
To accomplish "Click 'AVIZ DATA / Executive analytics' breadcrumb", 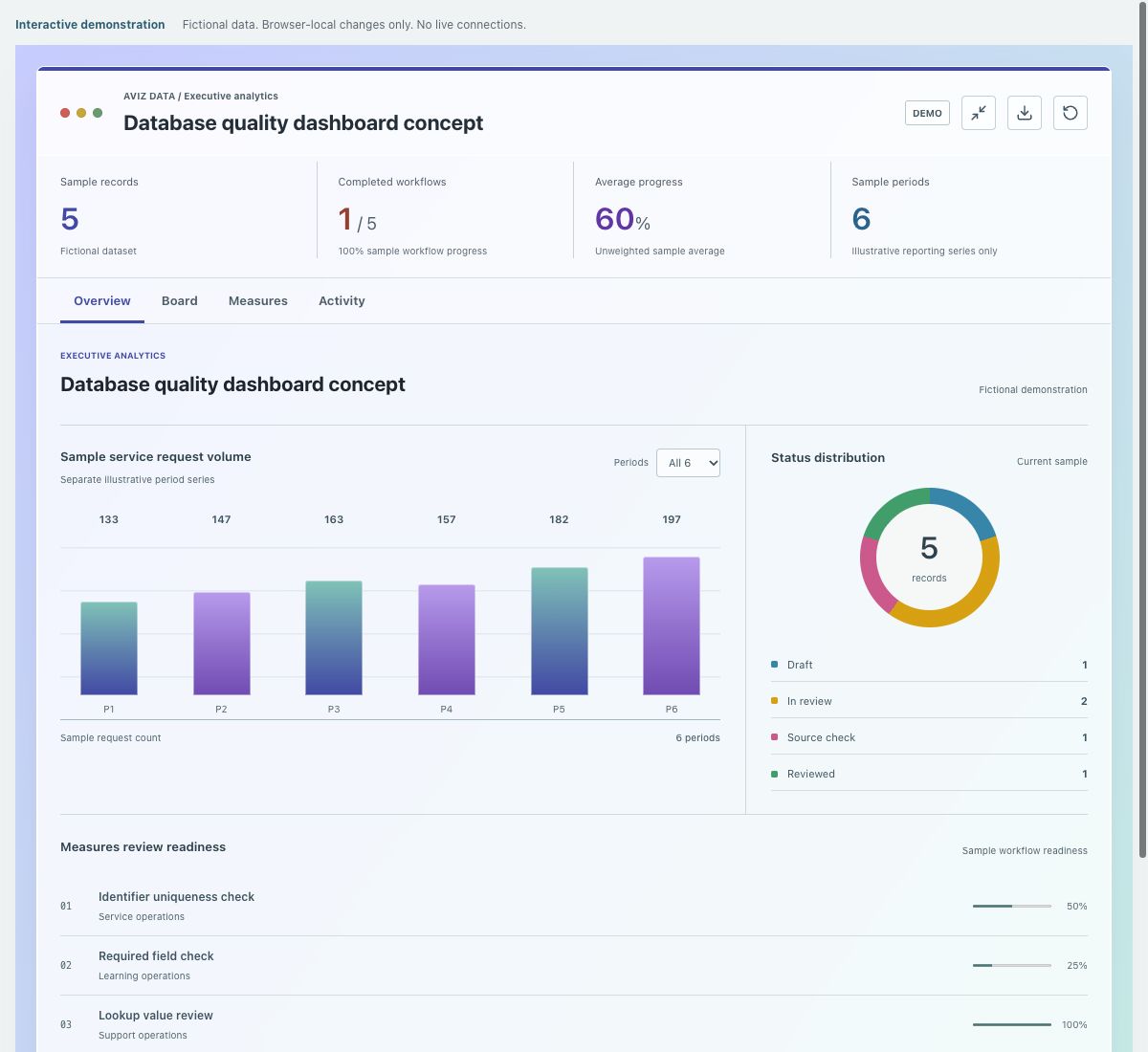I will point(201,96).
